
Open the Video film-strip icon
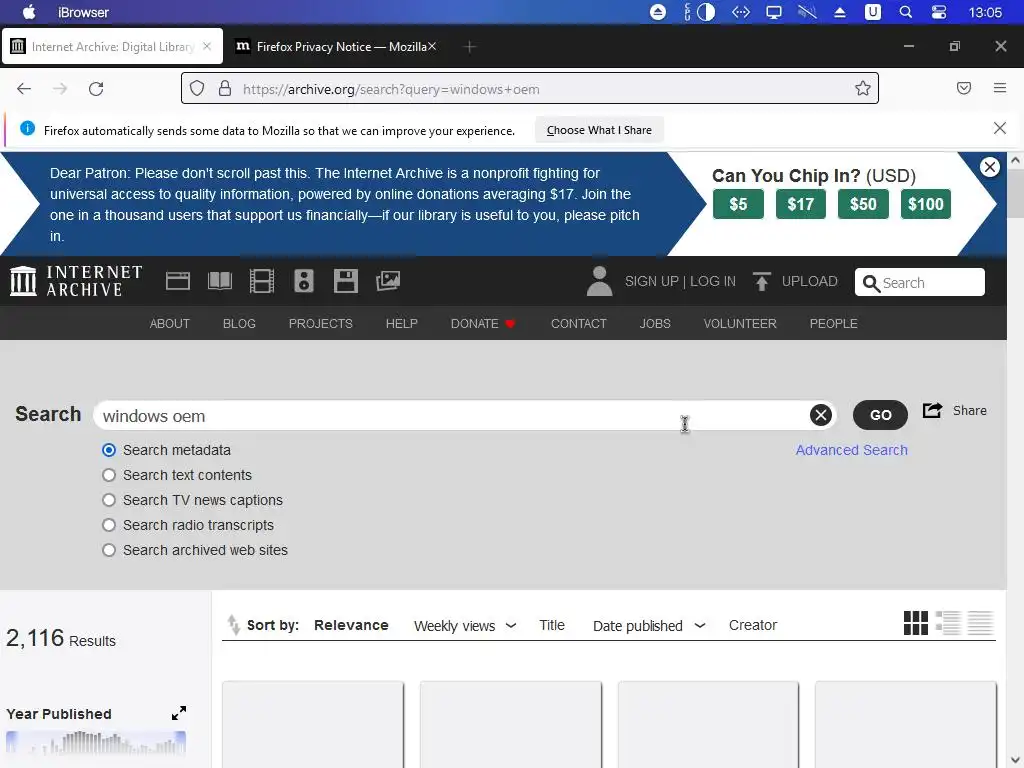(262, 281)
